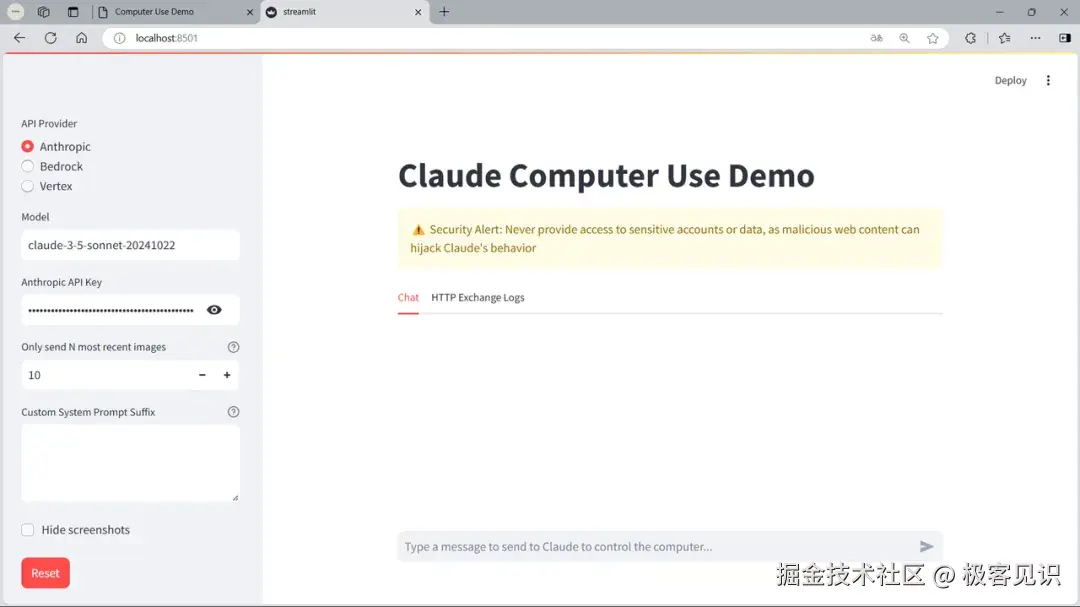Click the Custom System Prompt Suffix textarea
The image size is (1080, 607).
tap(130, 463)
